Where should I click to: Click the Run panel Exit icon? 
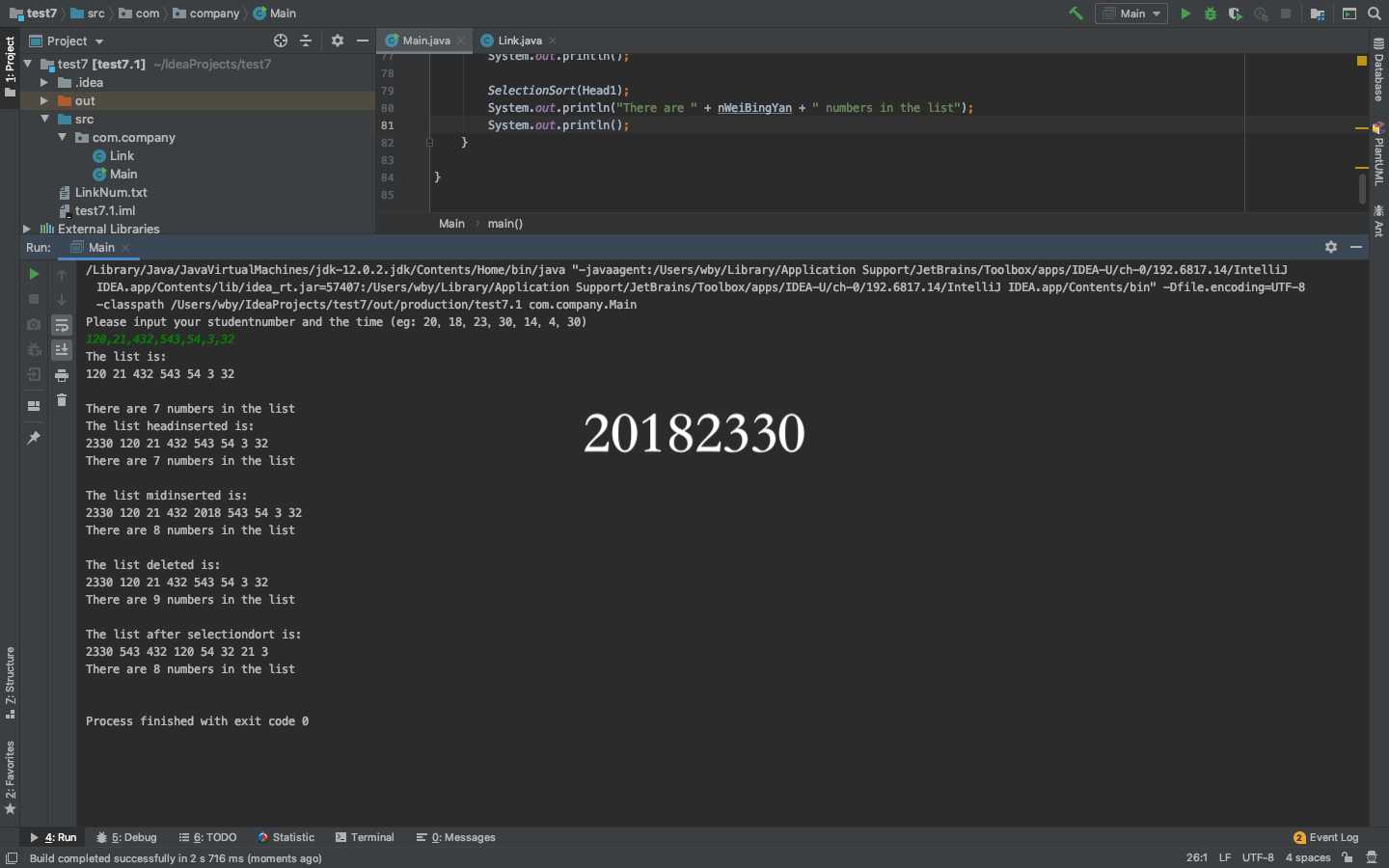(34, 375)
